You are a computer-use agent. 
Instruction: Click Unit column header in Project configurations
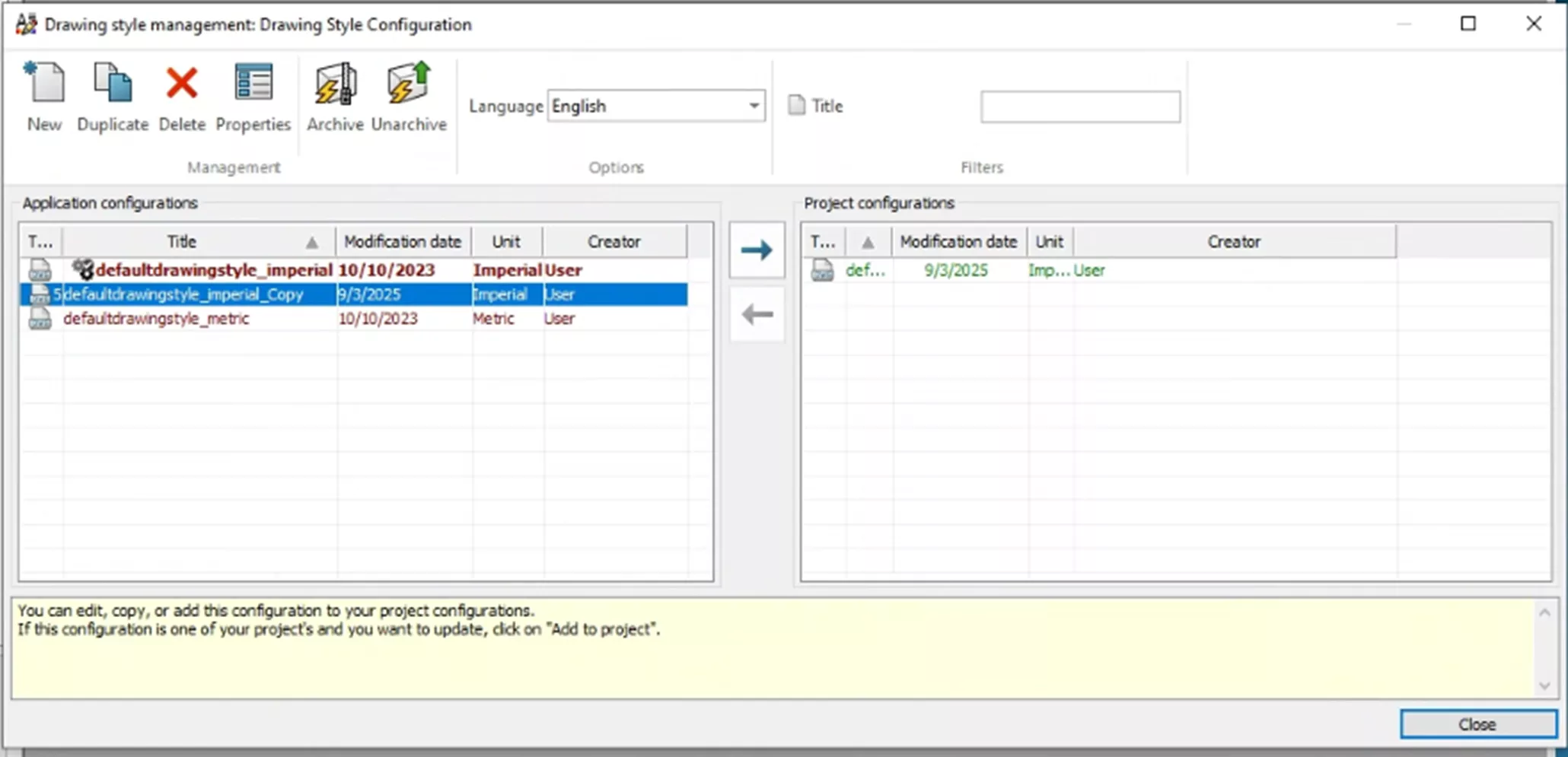click(x=1049, y=242)
